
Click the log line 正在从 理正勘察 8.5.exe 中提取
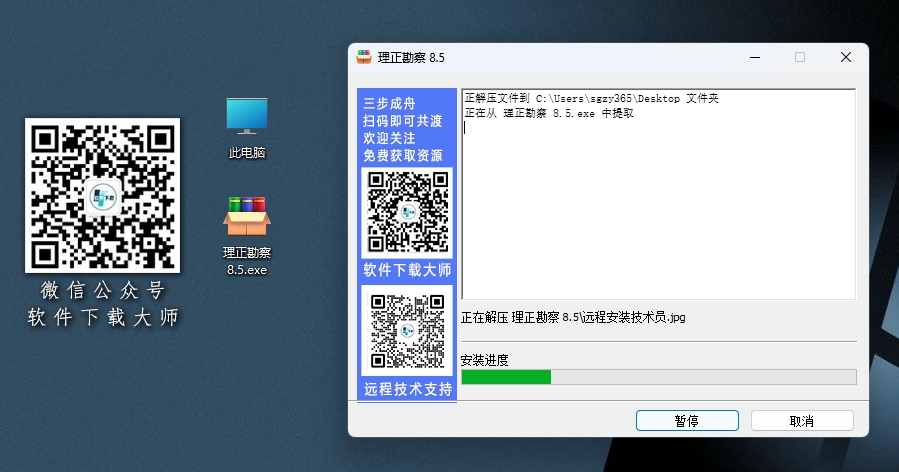point(549,114)
